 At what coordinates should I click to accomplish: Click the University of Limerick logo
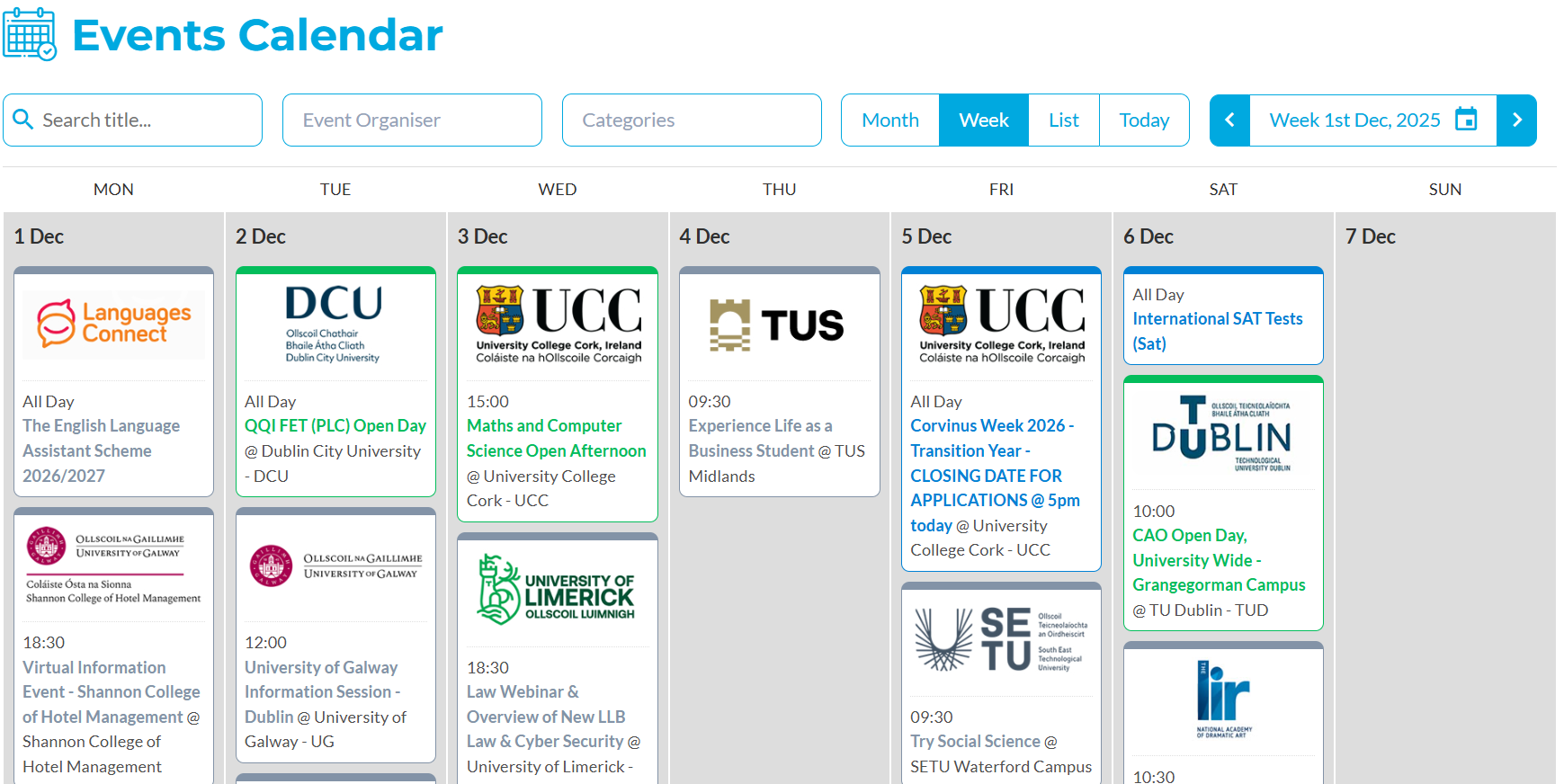(x=558, y=590)
